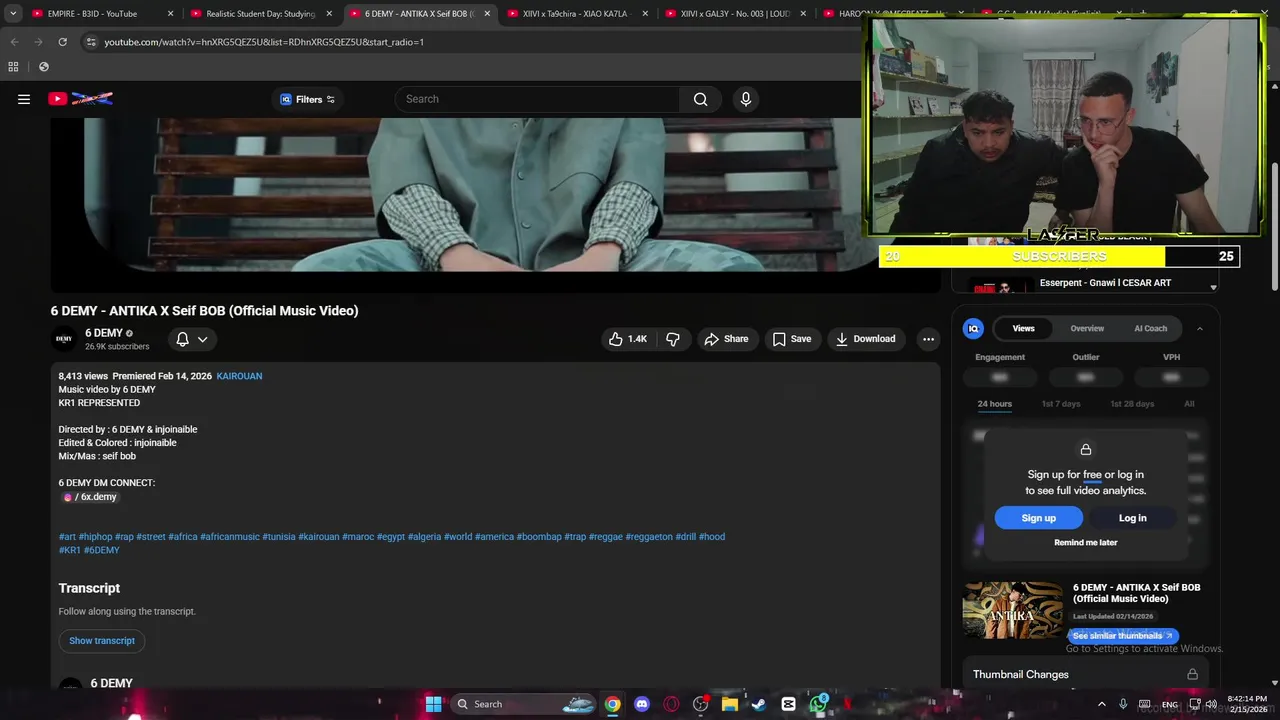Select the vidIQ AI Coach tab
Screen dimensions: 1280x720
1150,328
